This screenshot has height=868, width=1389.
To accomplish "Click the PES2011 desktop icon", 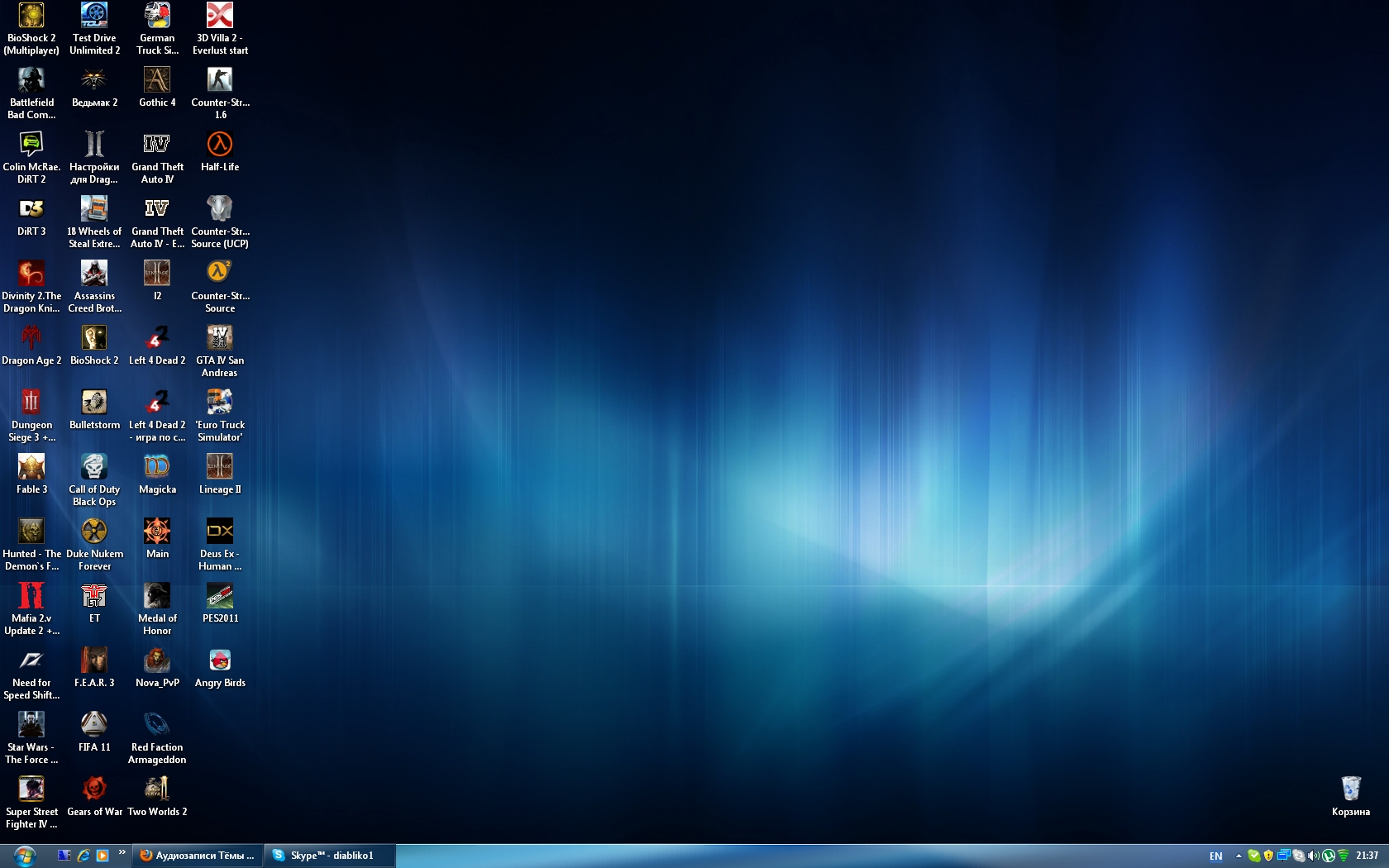I will click(220, 603).
